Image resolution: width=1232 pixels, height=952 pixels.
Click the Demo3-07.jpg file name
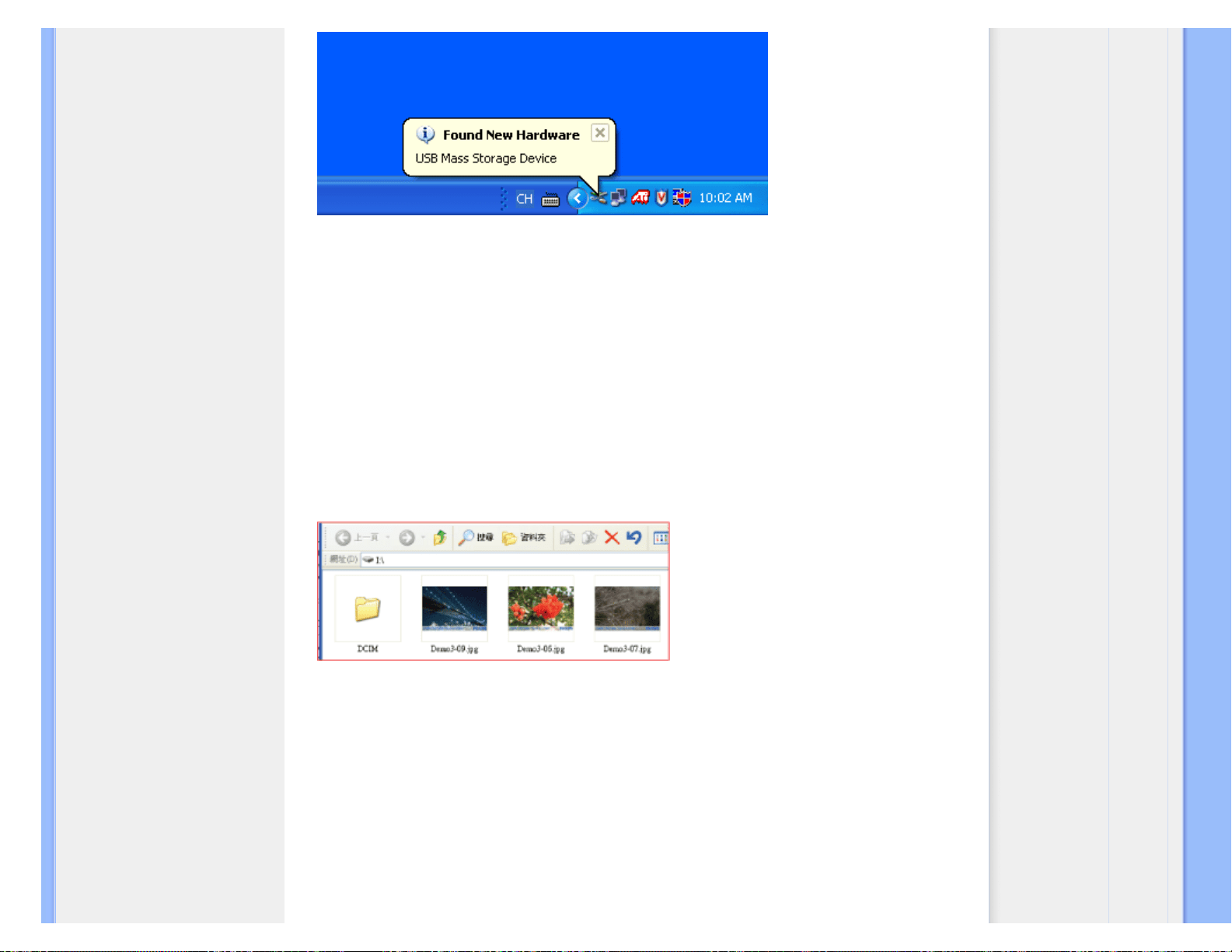click(x=627, y=649)
